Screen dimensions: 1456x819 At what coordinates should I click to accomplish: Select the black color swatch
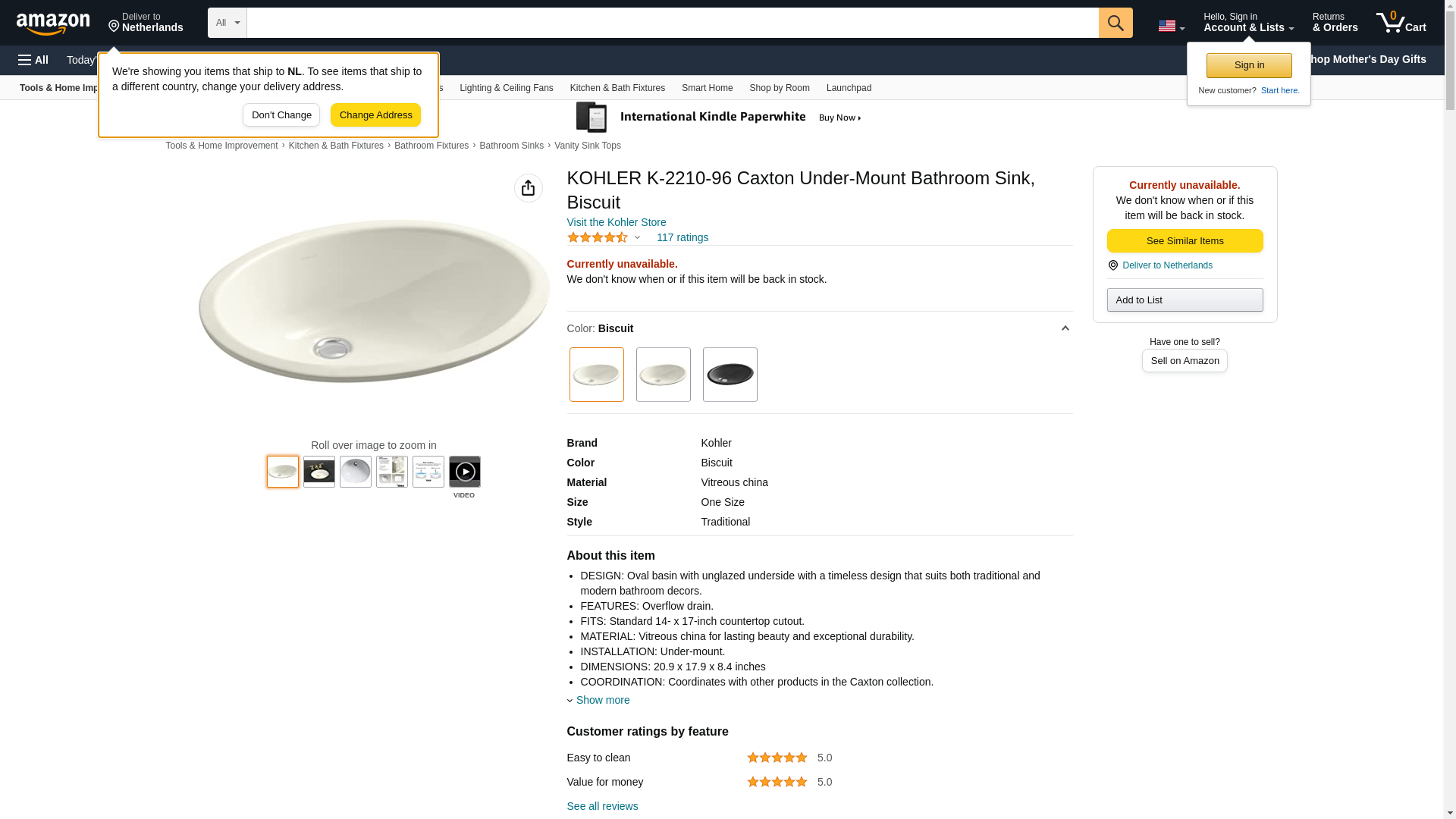click(730, 375)
